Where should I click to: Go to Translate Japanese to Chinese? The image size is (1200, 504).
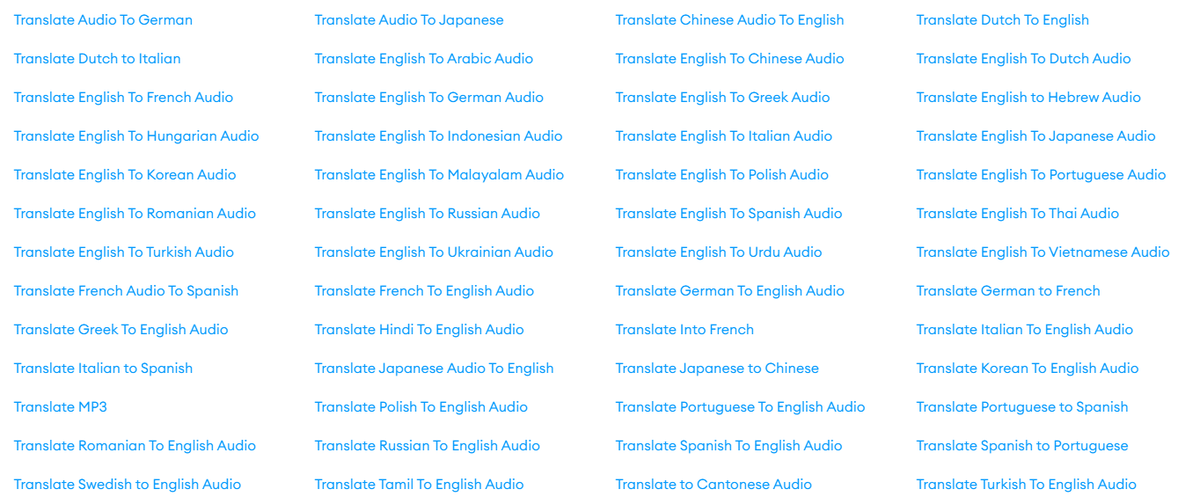(717, 369)
